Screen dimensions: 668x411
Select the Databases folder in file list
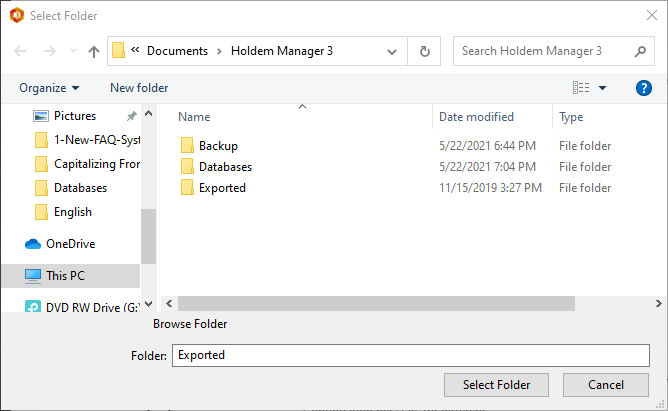[225, 167]
